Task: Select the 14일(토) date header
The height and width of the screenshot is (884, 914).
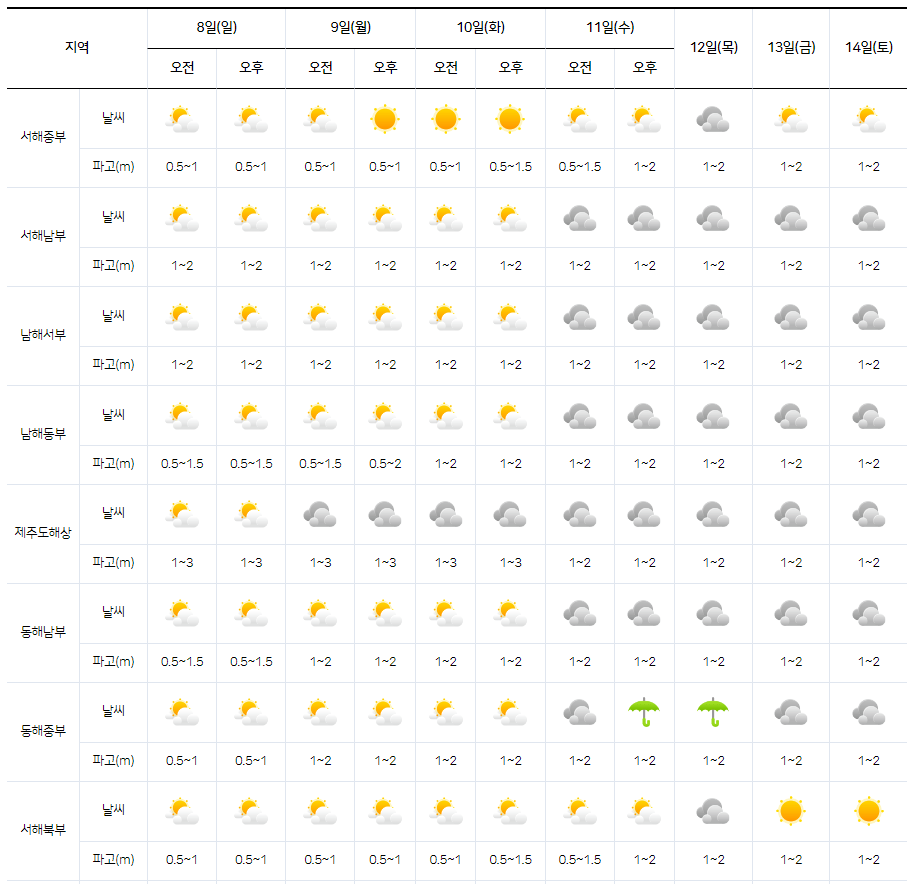Action: tap(869, 47)
